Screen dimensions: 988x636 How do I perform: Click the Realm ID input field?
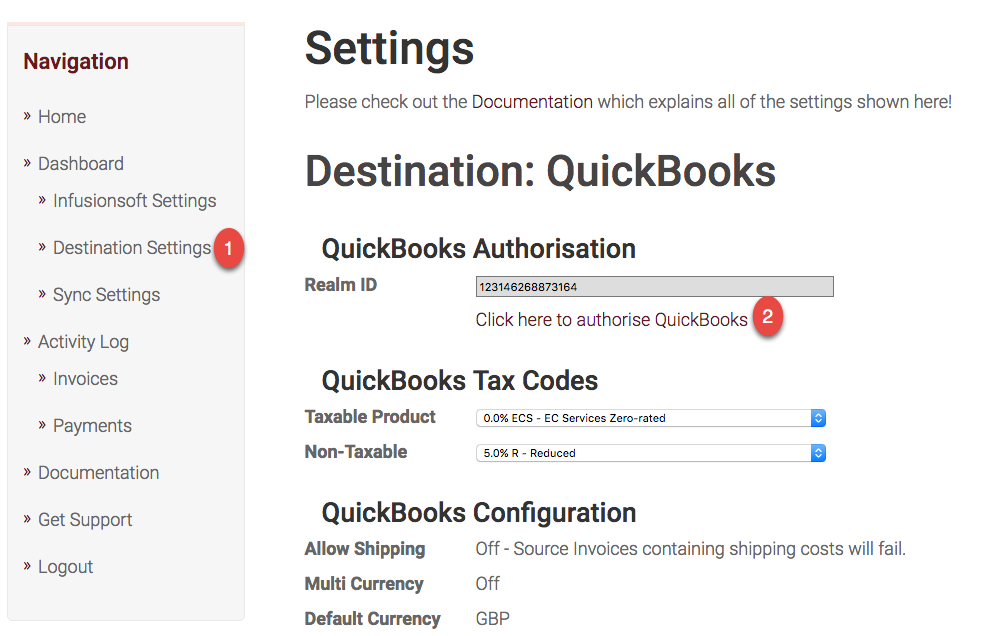655,287
